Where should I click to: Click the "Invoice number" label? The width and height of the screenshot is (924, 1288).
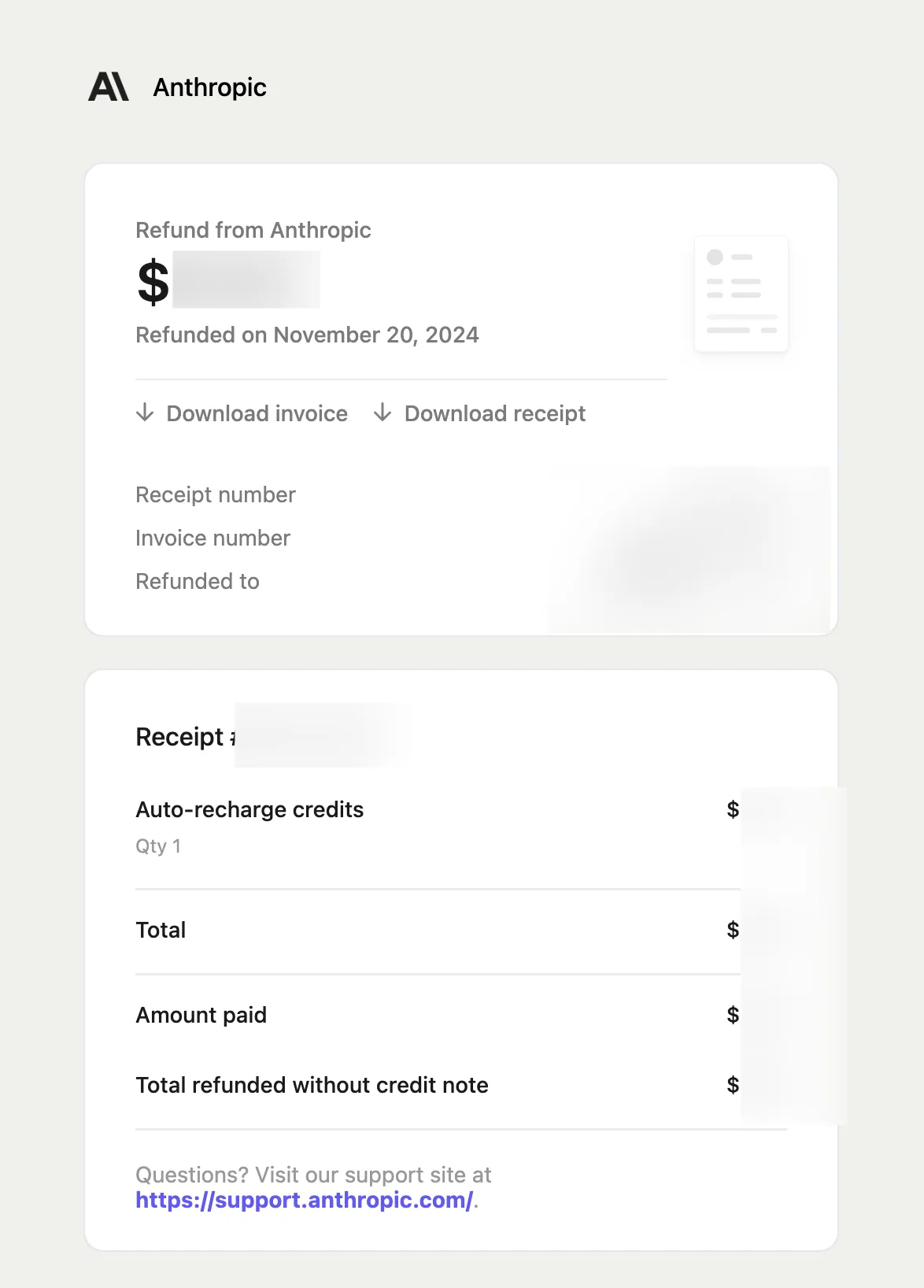point(213,539)
